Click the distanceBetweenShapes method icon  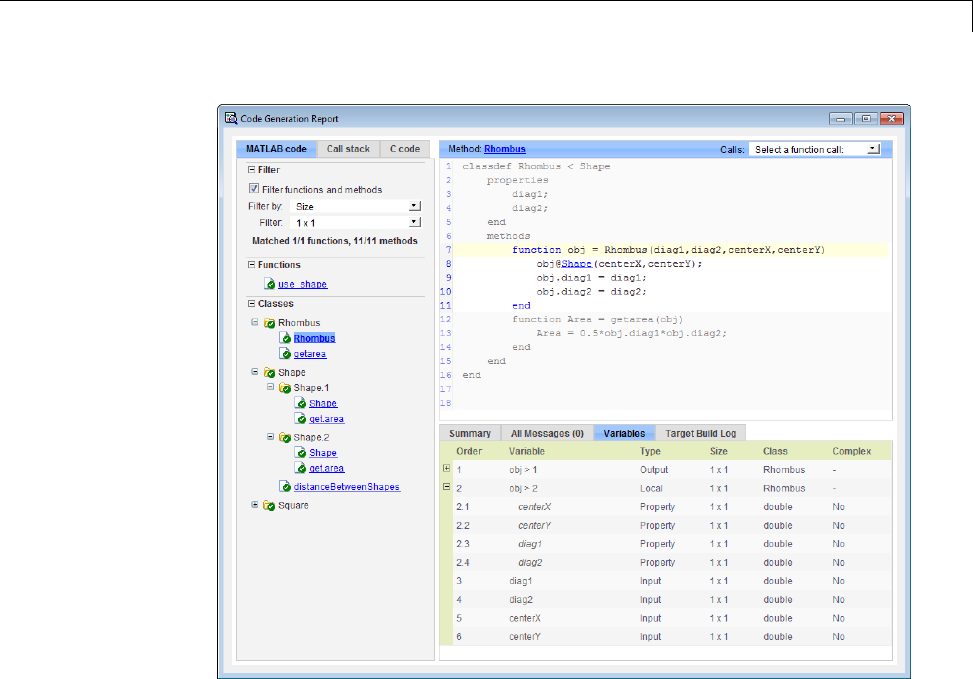[x=286, y=487]
